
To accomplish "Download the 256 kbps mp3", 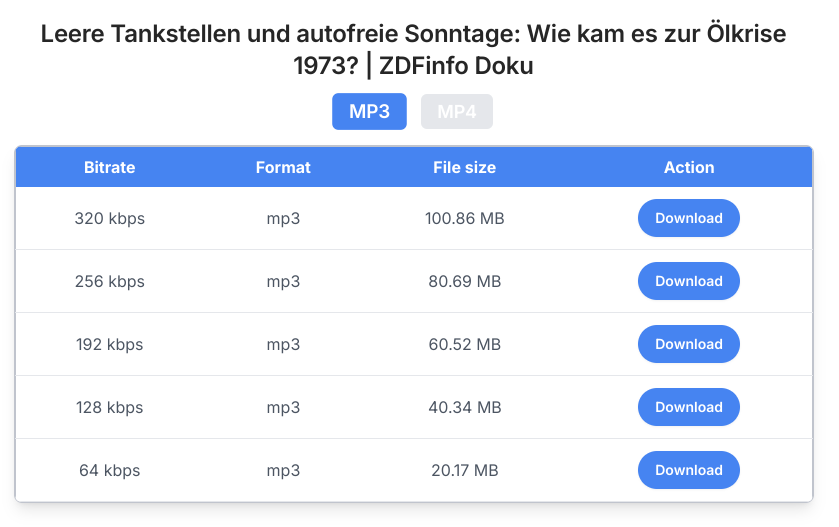I will 689,281.
